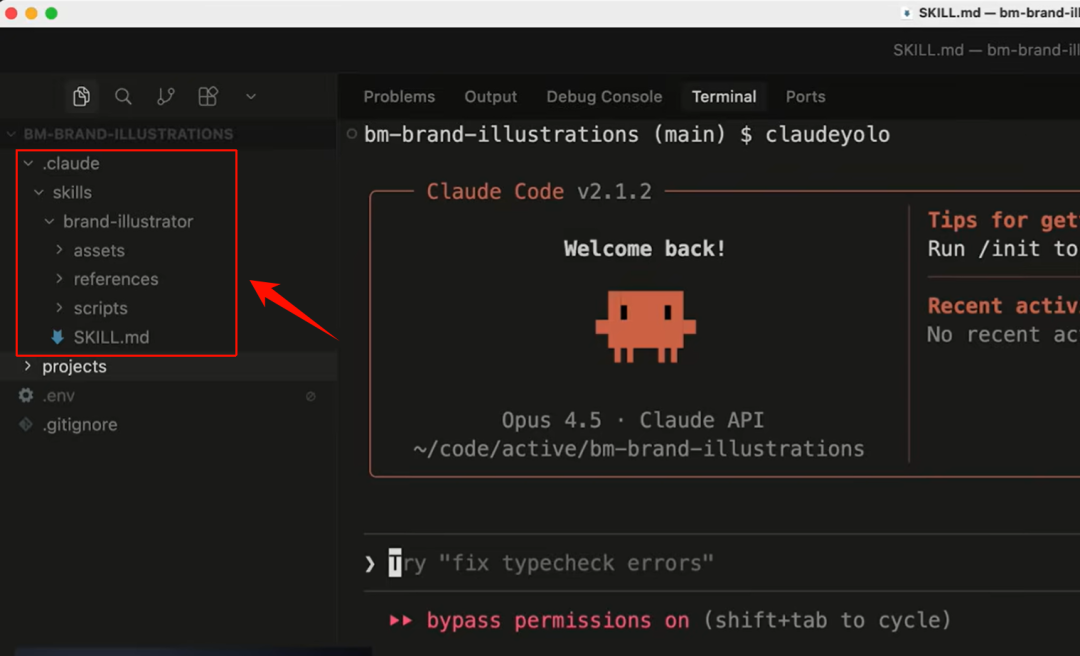
Task: Open the .gitignore file name
Action: click(80, 424)
